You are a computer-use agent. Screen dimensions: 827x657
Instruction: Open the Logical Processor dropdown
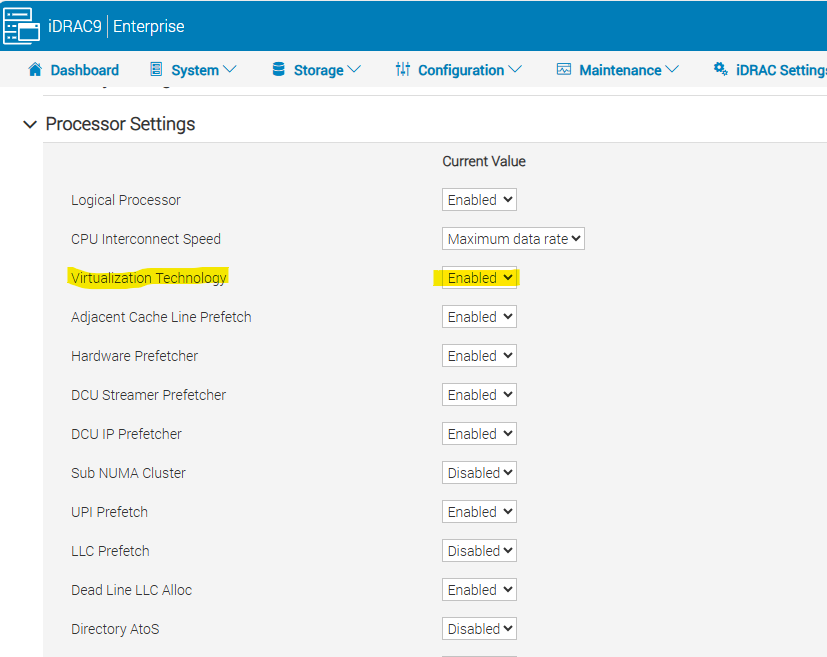[x=478, y=199]
